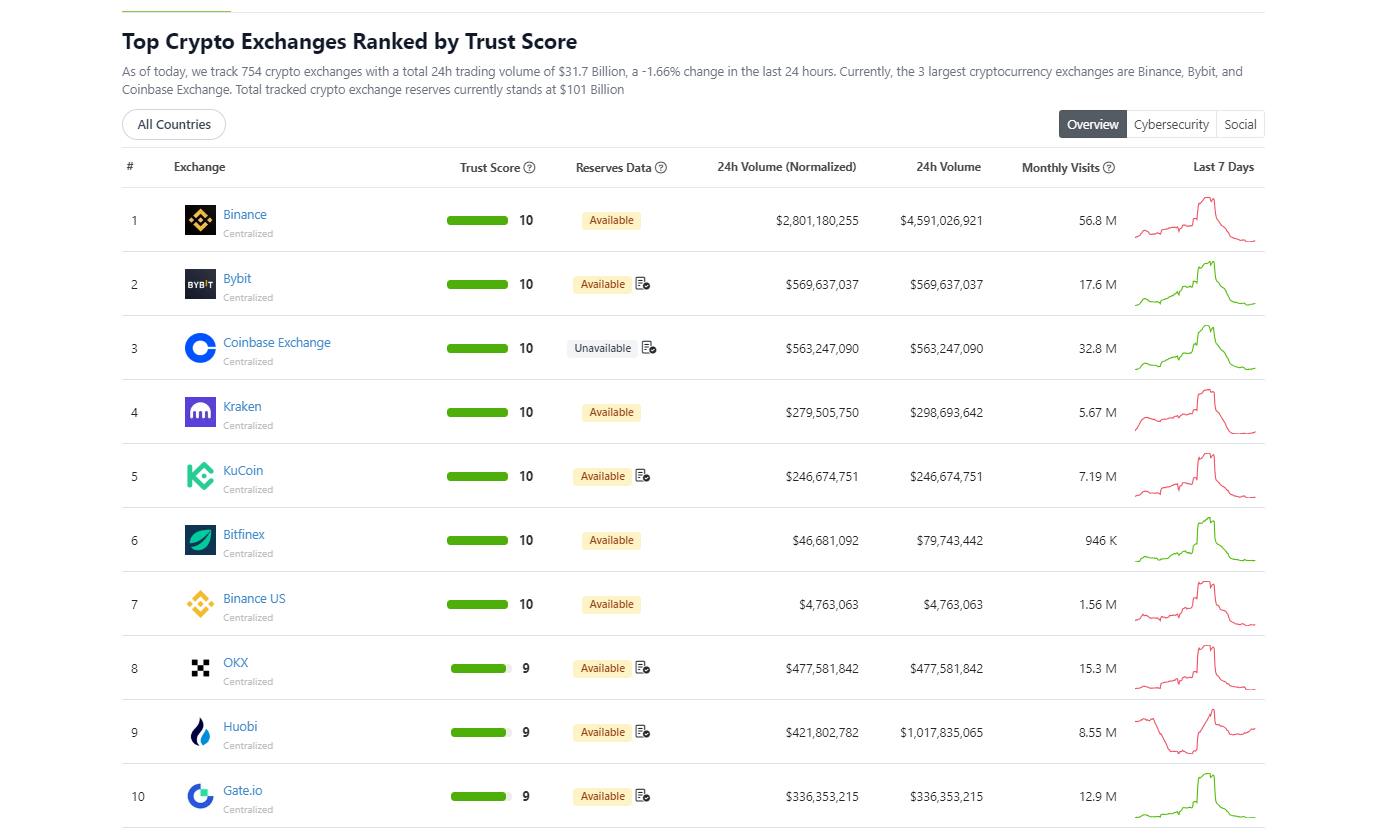Open the Bitfinex exchange link
Viewport: 1398px width, 834px height.
244,535
